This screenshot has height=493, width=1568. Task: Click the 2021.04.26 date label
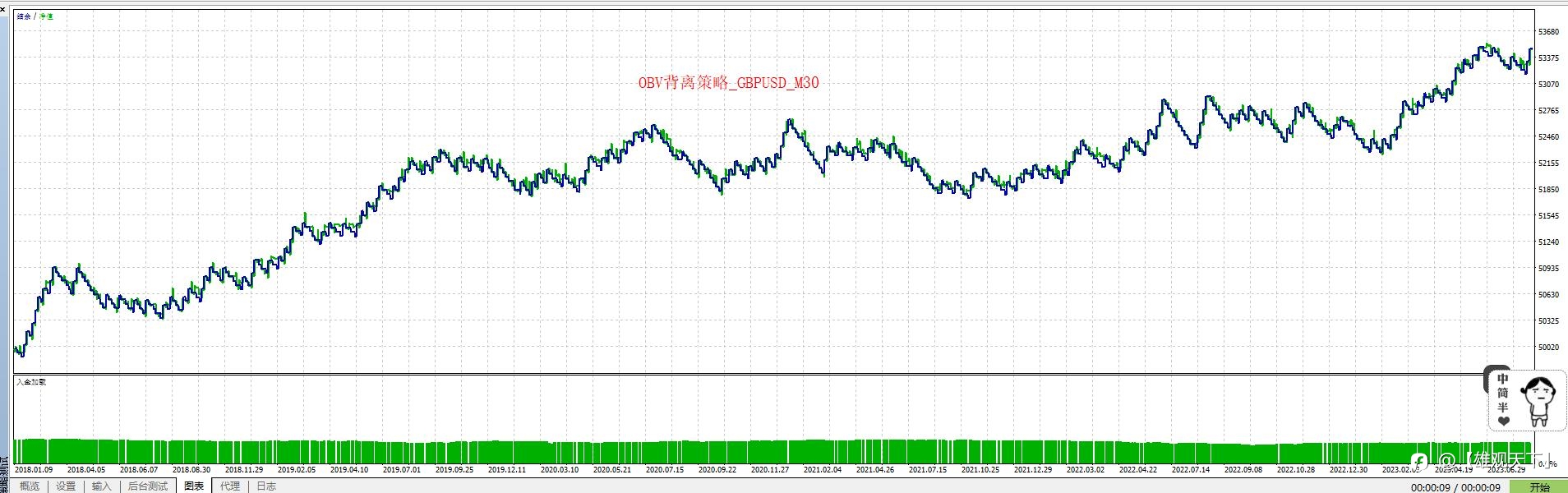(875, 470)
